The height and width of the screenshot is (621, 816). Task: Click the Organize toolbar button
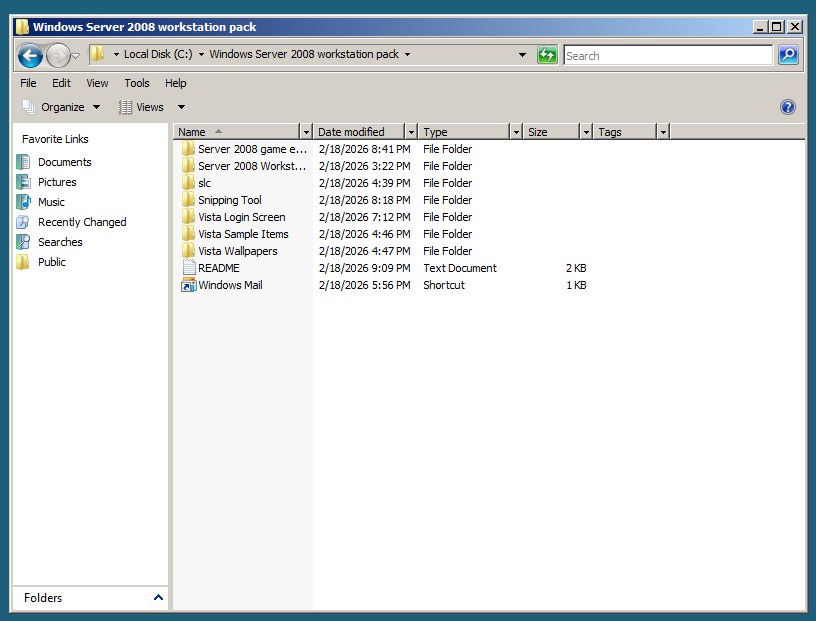[61, 107]
